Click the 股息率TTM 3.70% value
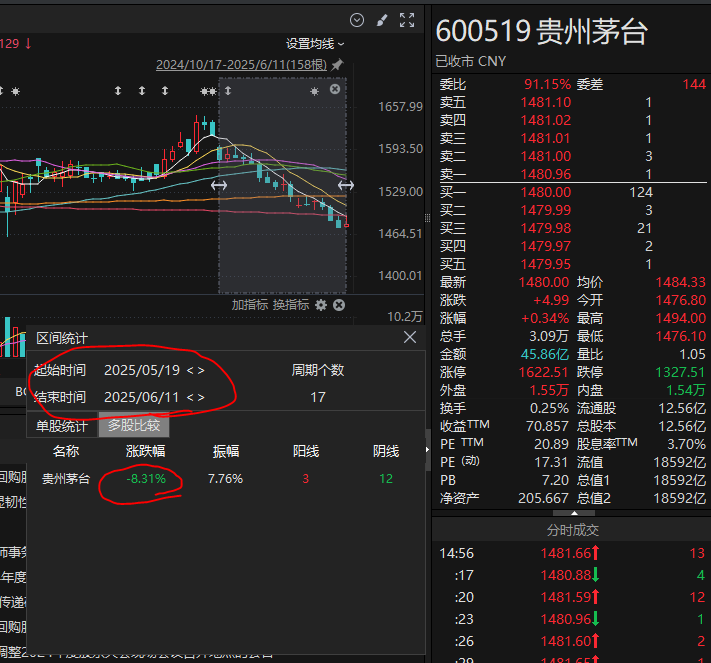Screen dimensions: 711x663 click(x=687, y=444)
